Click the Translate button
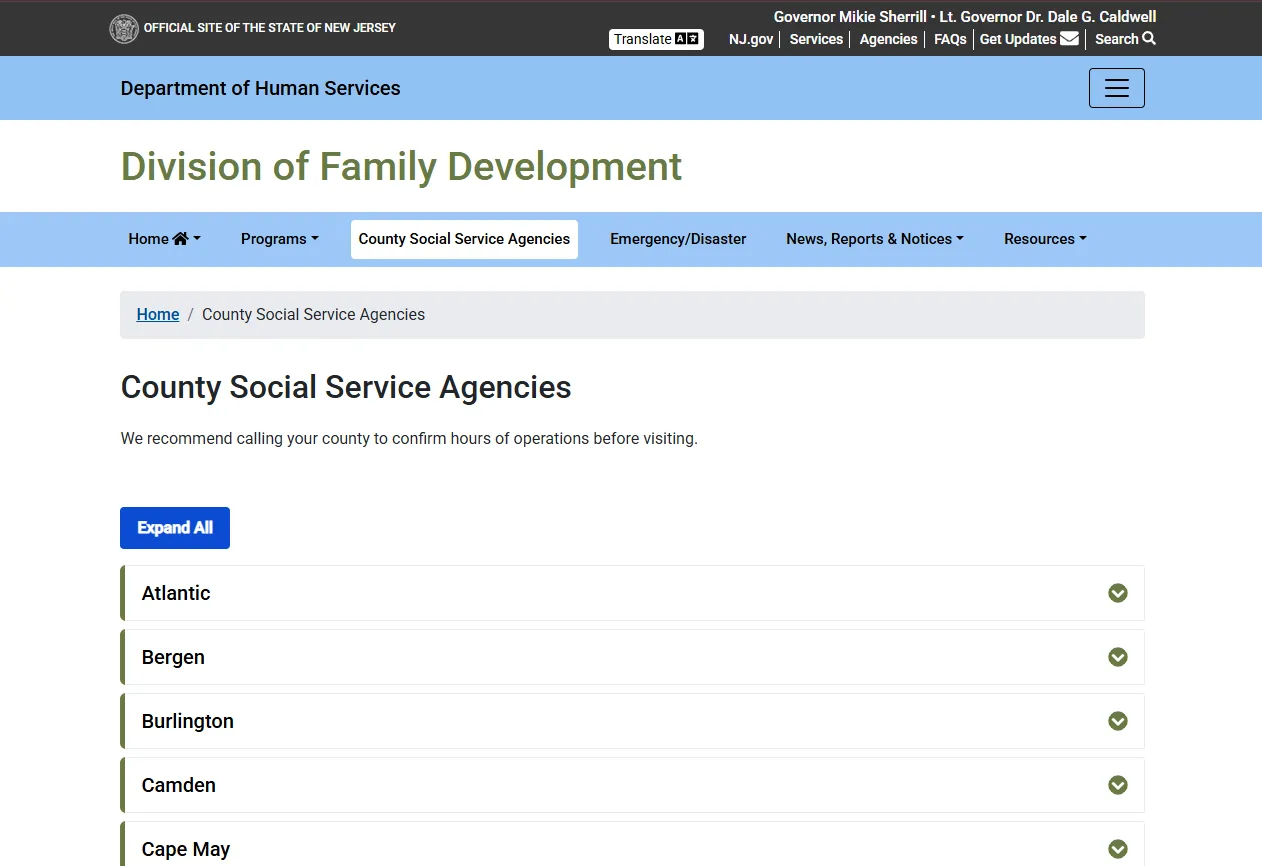This screenshot has width=1262, height=866. [x=656, y=39]
